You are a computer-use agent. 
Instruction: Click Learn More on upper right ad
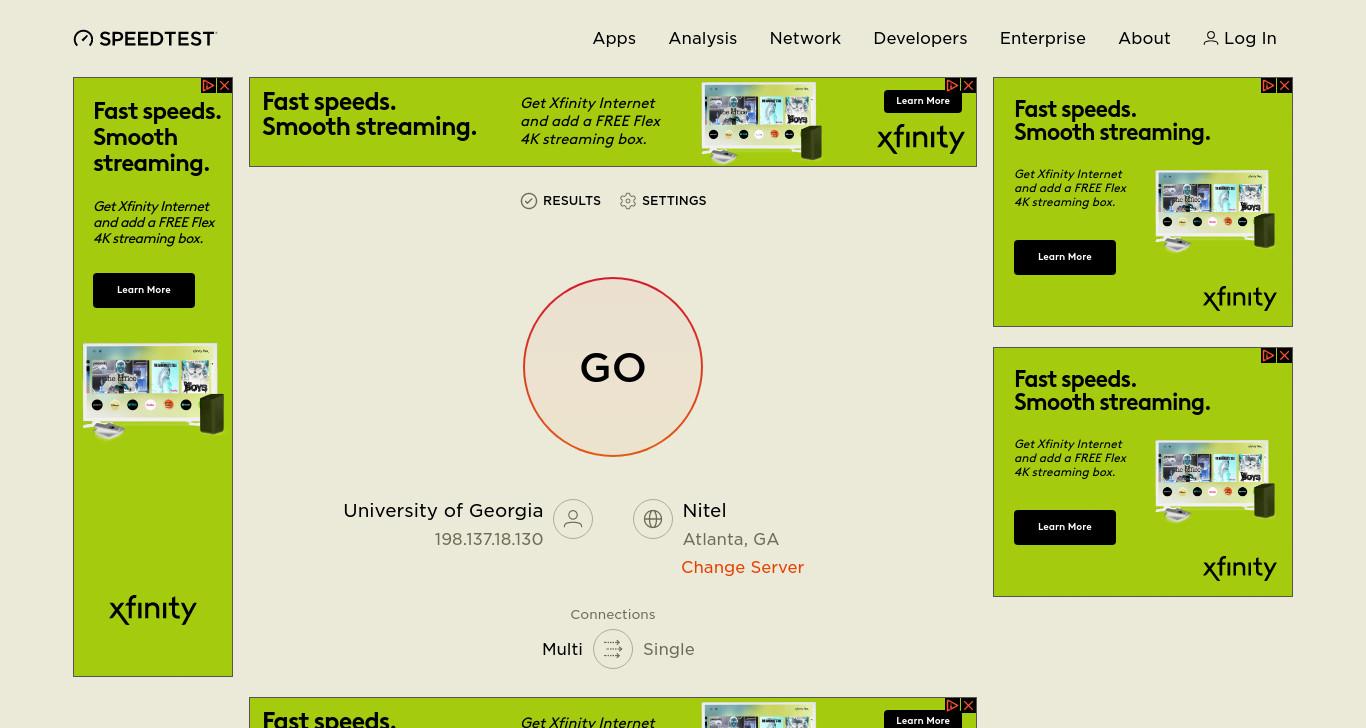click(x=1065, y=257)
